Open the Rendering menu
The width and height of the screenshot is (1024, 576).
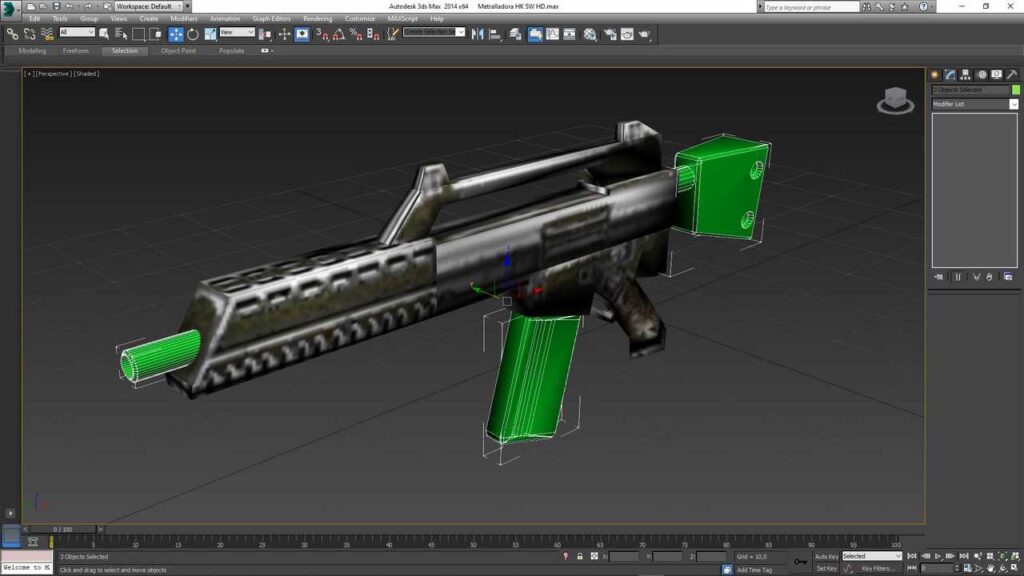pos(316,17)
